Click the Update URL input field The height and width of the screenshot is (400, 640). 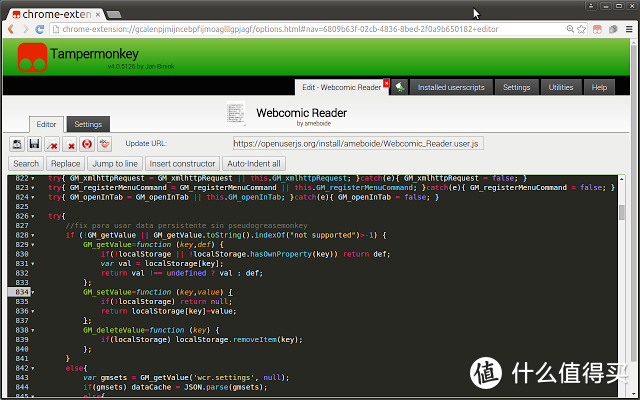coord(358,144)
